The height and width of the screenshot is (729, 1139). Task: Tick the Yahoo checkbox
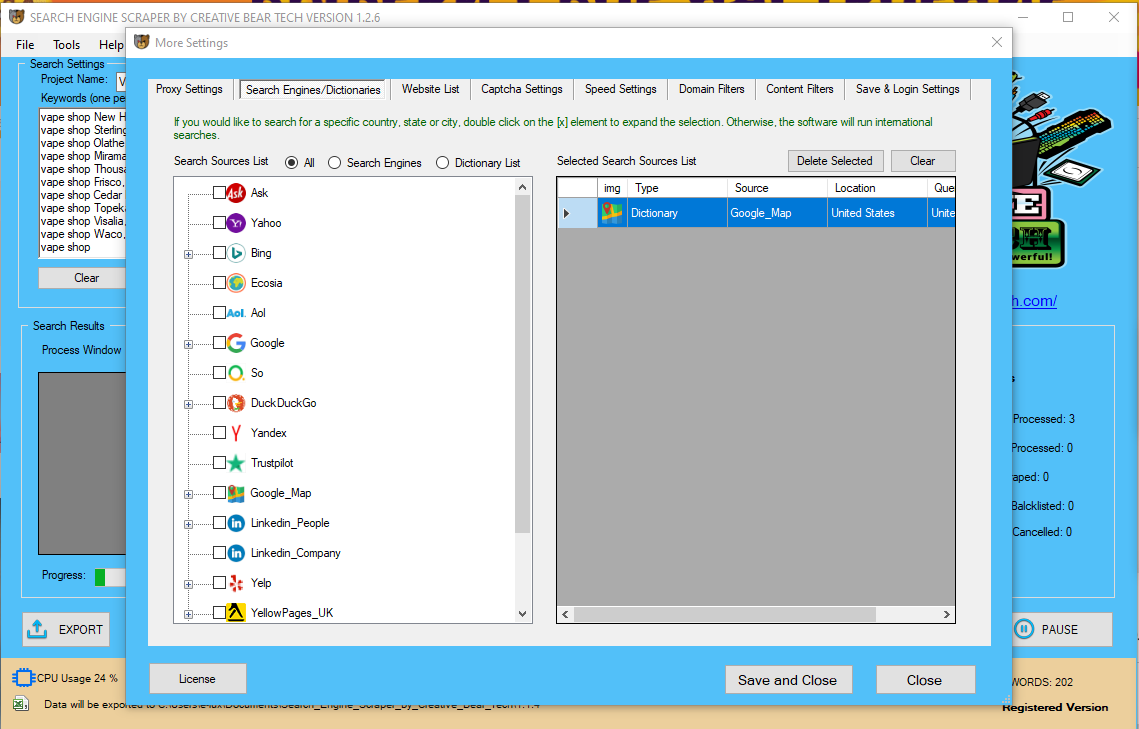[219, 222]
